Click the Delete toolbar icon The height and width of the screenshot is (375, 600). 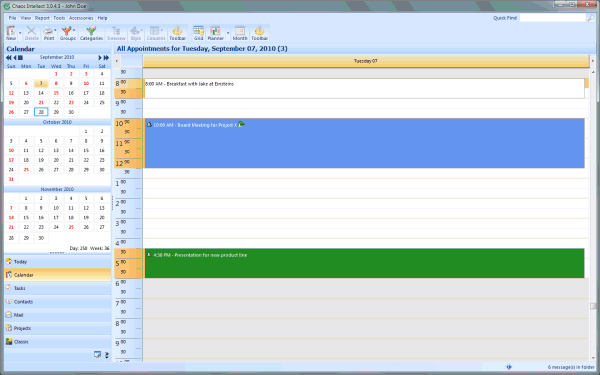[31, 33]
